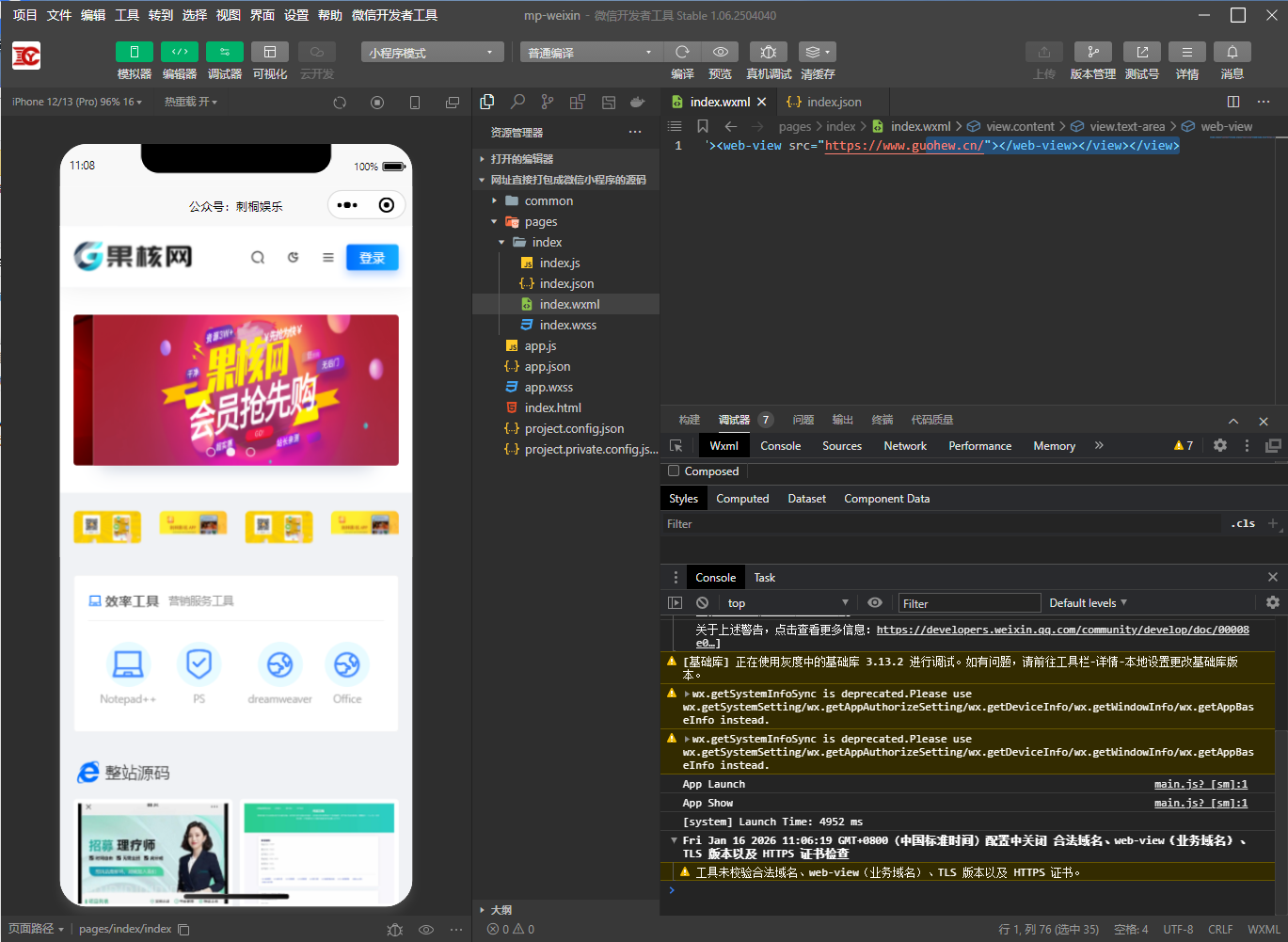Viewport: 1288px width, 942px height.
Task: Open the 普通编译 compile mode dropdown
Action: [x=590, y=53]
